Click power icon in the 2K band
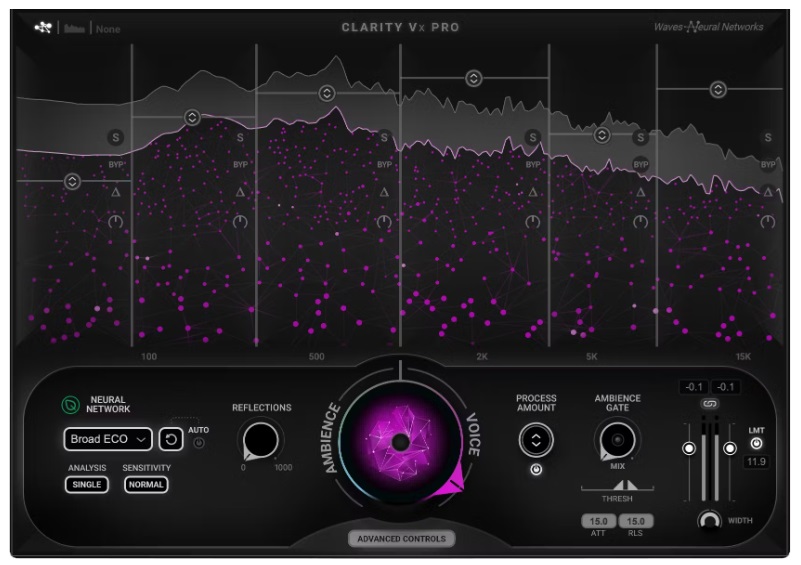Image resolution: width=801 pixels, height=565 pixels. 533,222
